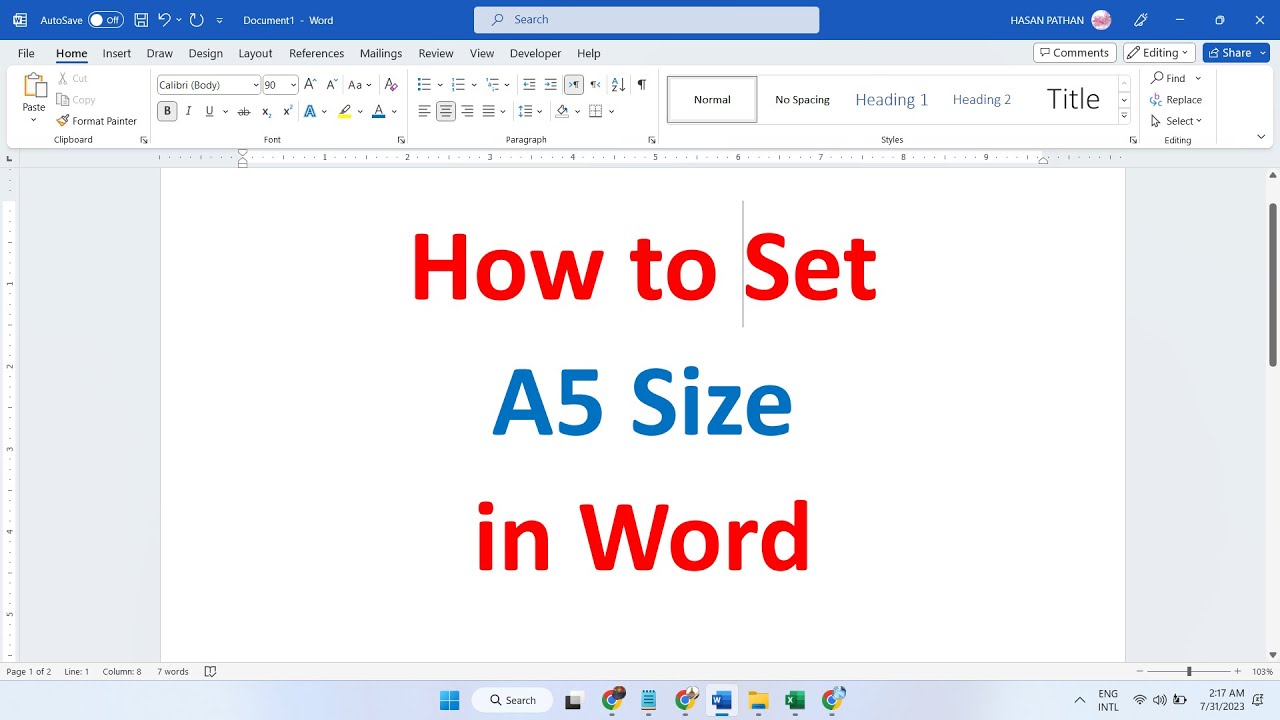Switch to the Layout tab
Screen dimensions: 1280x720
(255, 53)
